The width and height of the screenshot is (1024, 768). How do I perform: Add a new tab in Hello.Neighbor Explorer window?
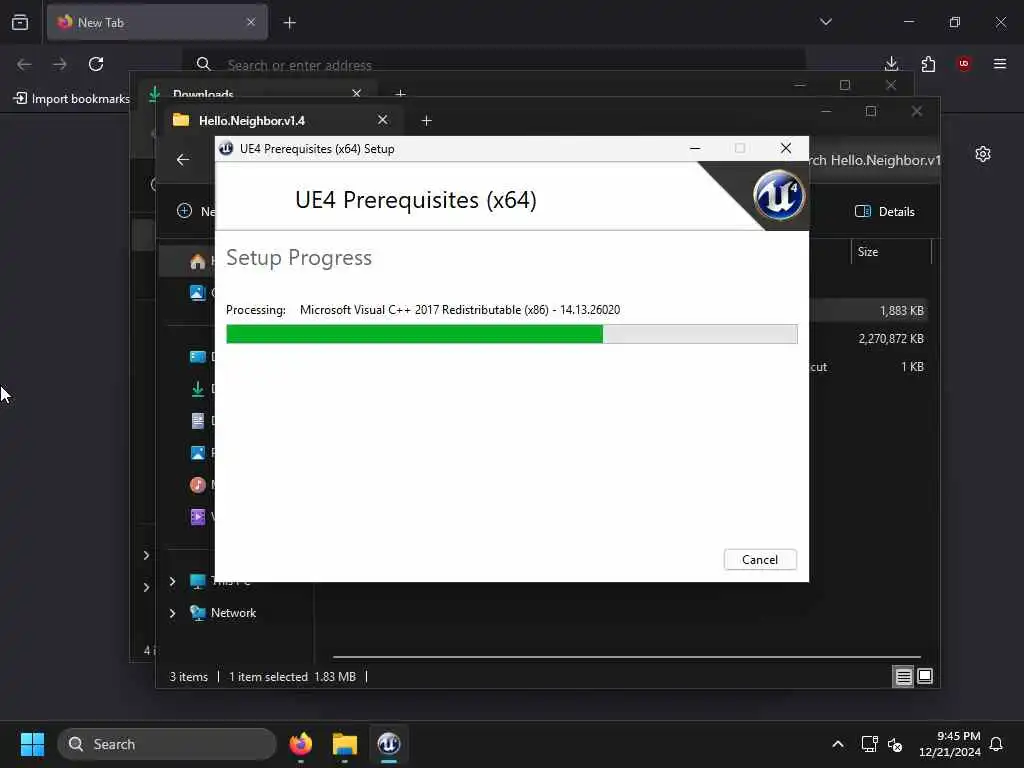tap(426, 120)
